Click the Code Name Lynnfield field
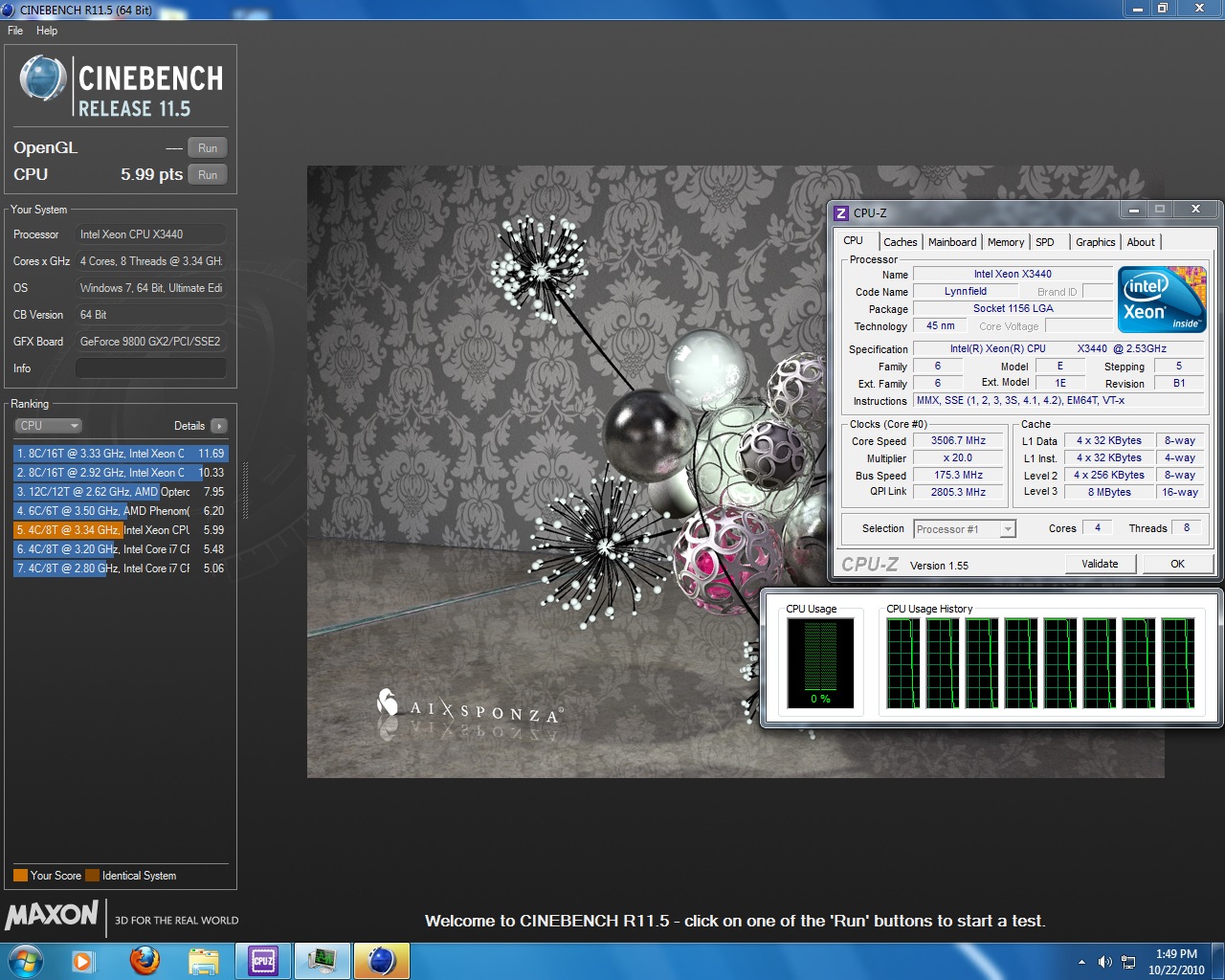This screenshot has width=1225, height=980. (x=966, y=292)
